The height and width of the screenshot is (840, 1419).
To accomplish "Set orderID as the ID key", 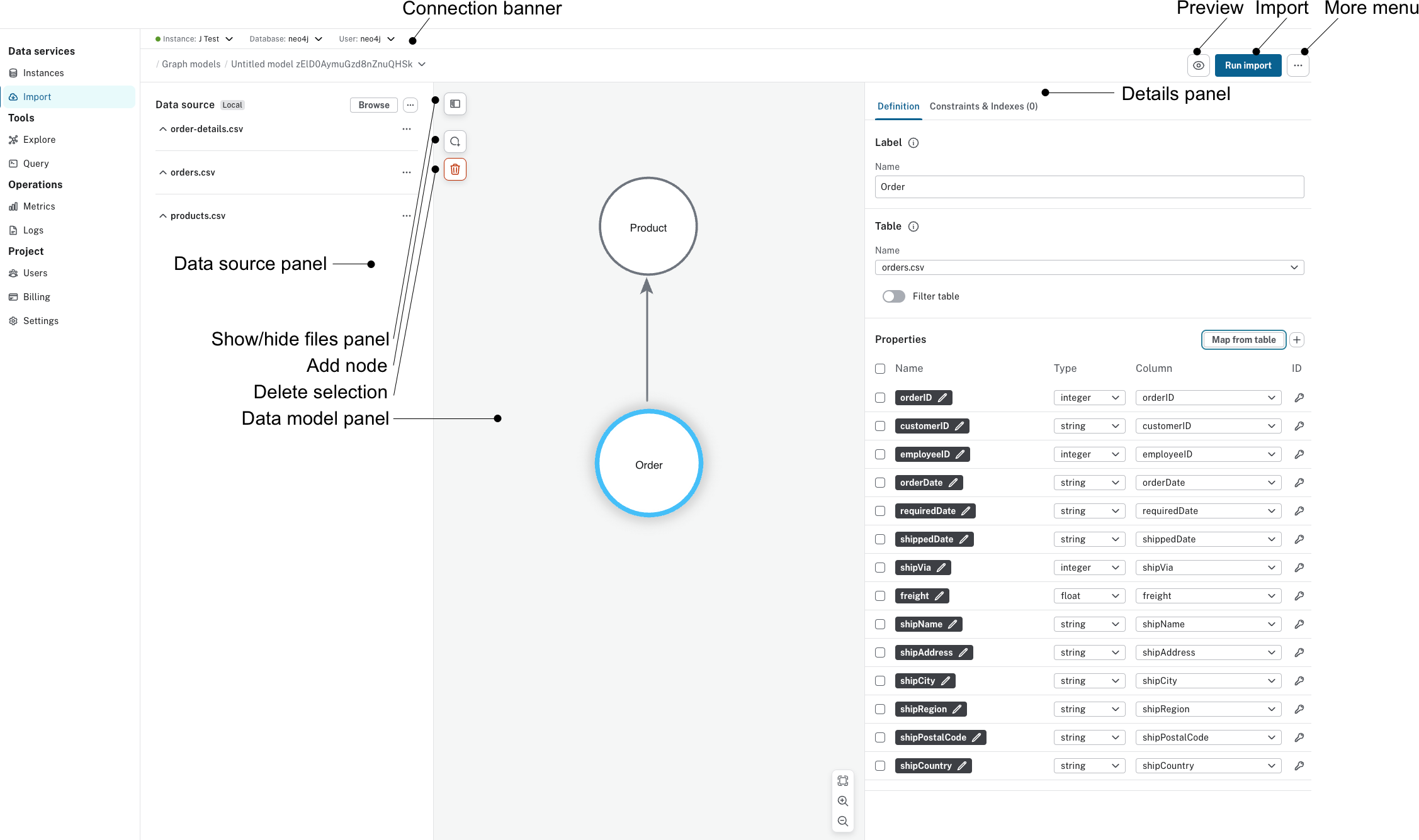I will tap(1298, 398).
